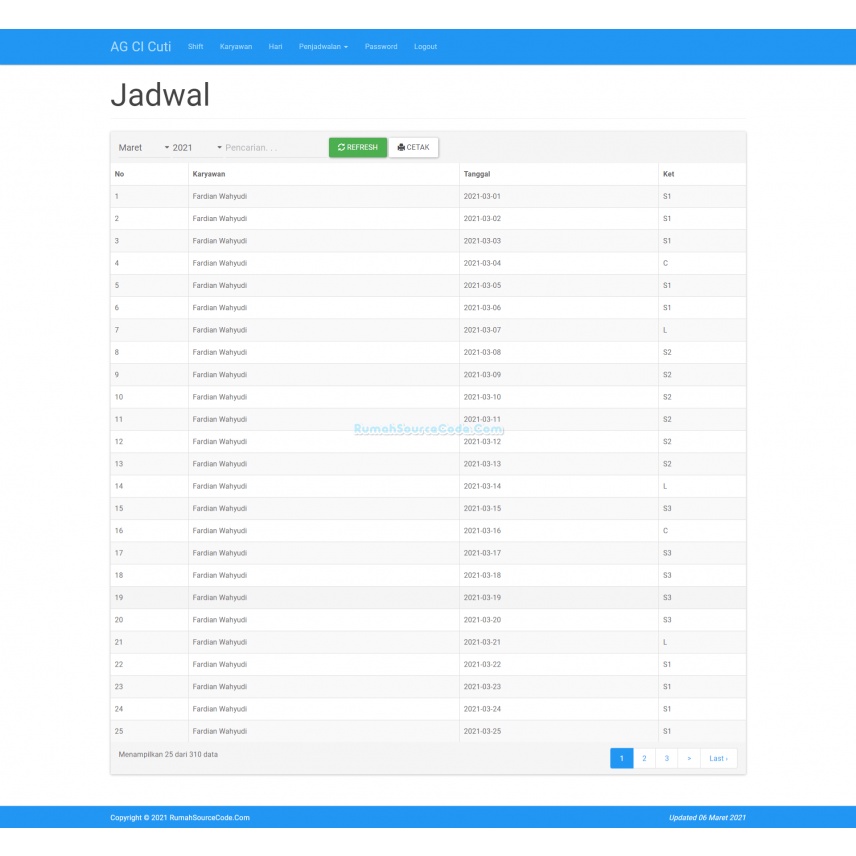Screen dimensions: 856x856
Task: Open the Karyawan menu item
Action: point(236,46)
